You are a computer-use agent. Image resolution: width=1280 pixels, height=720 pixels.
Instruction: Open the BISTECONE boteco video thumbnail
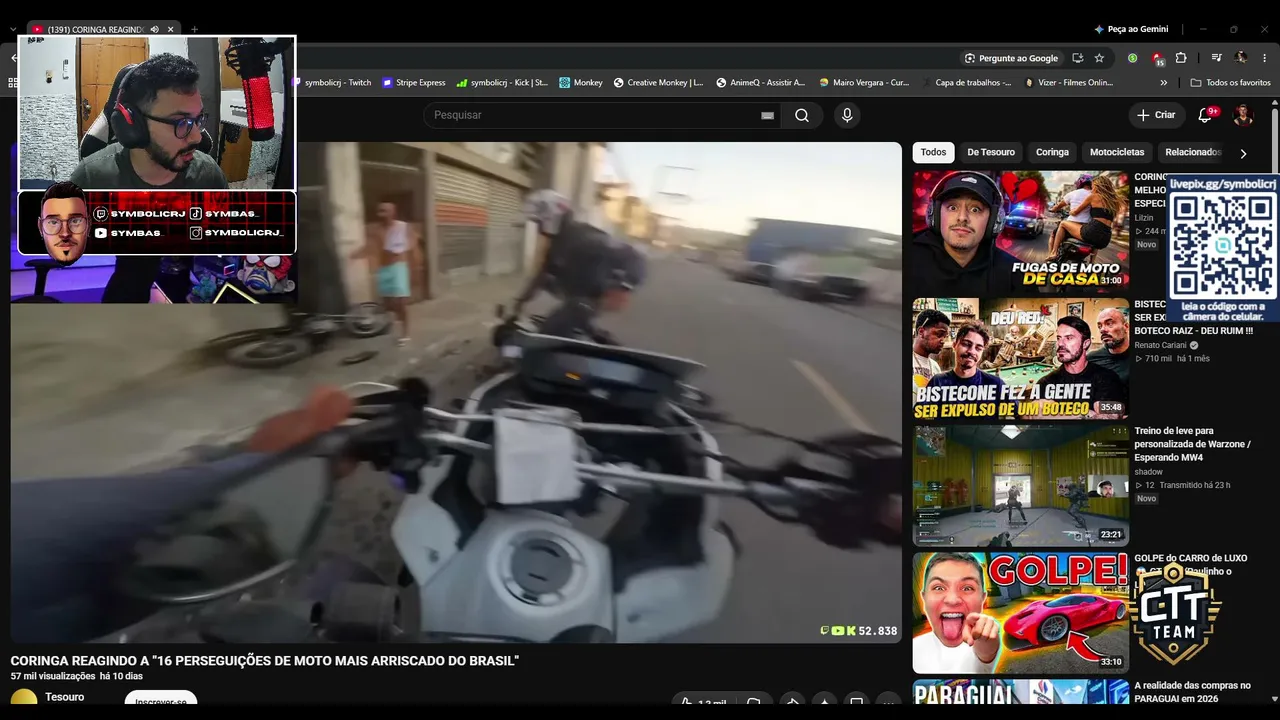tap(1020, 358)
